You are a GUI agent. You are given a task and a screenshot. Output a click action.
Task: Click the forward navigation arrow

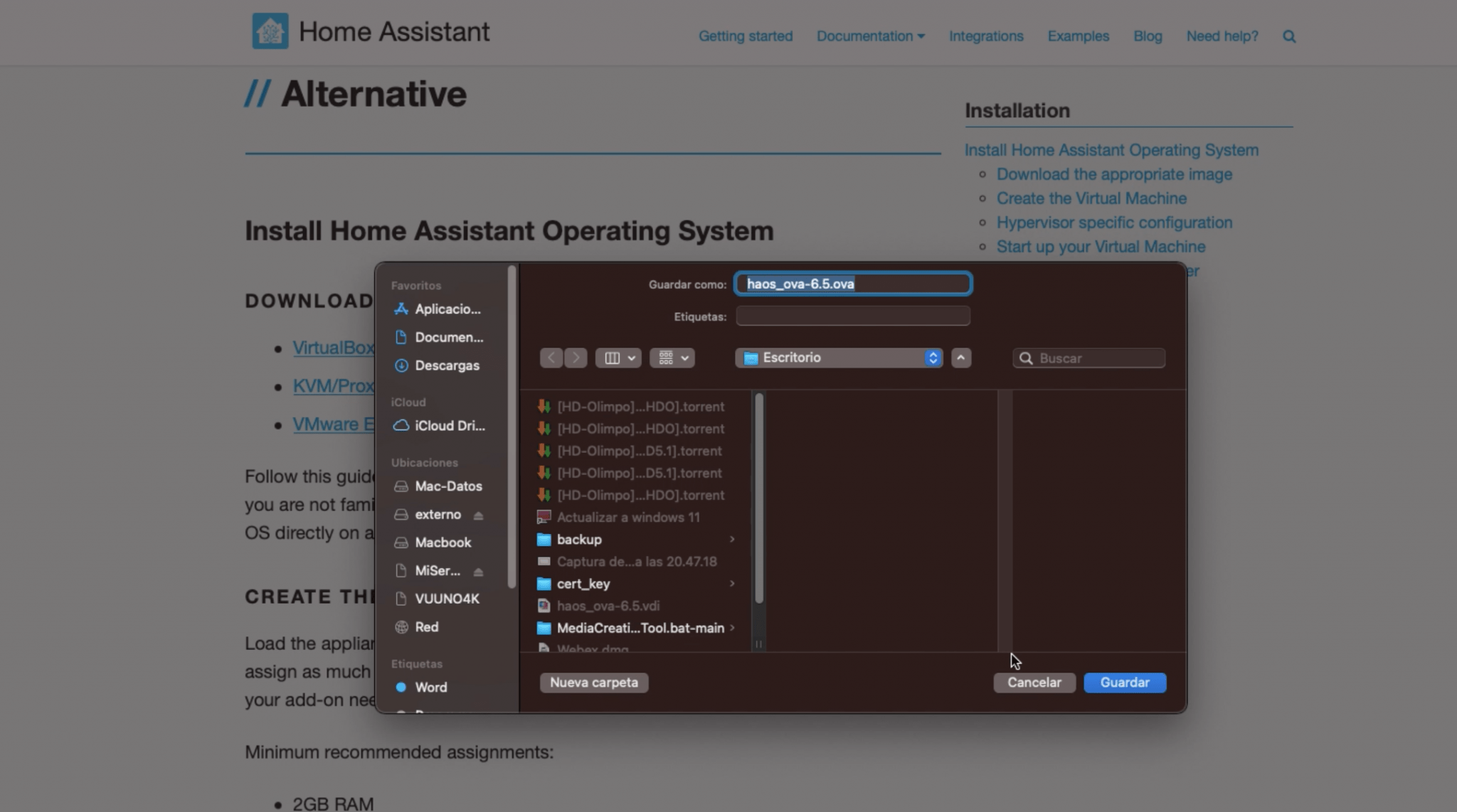tap(575, 358)
